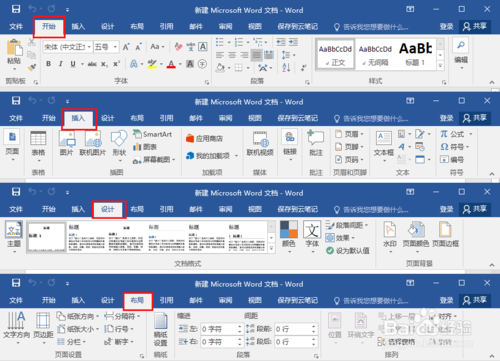Click the 水印 watermark icon
The image size is (500, 361).
point(390,229)
